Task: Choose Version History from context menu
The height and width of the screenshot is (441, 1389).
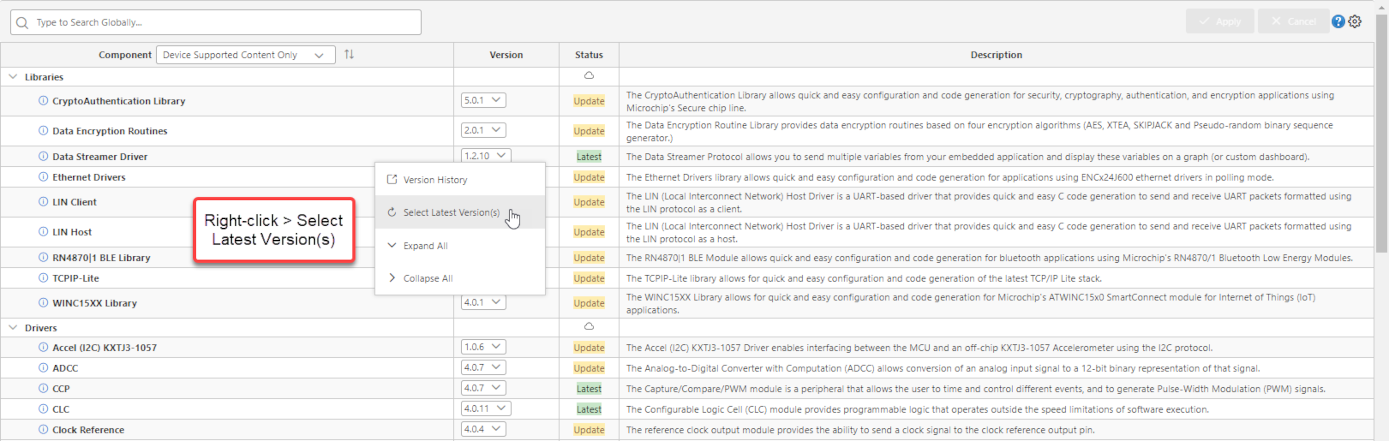Action: click(434, 180)
